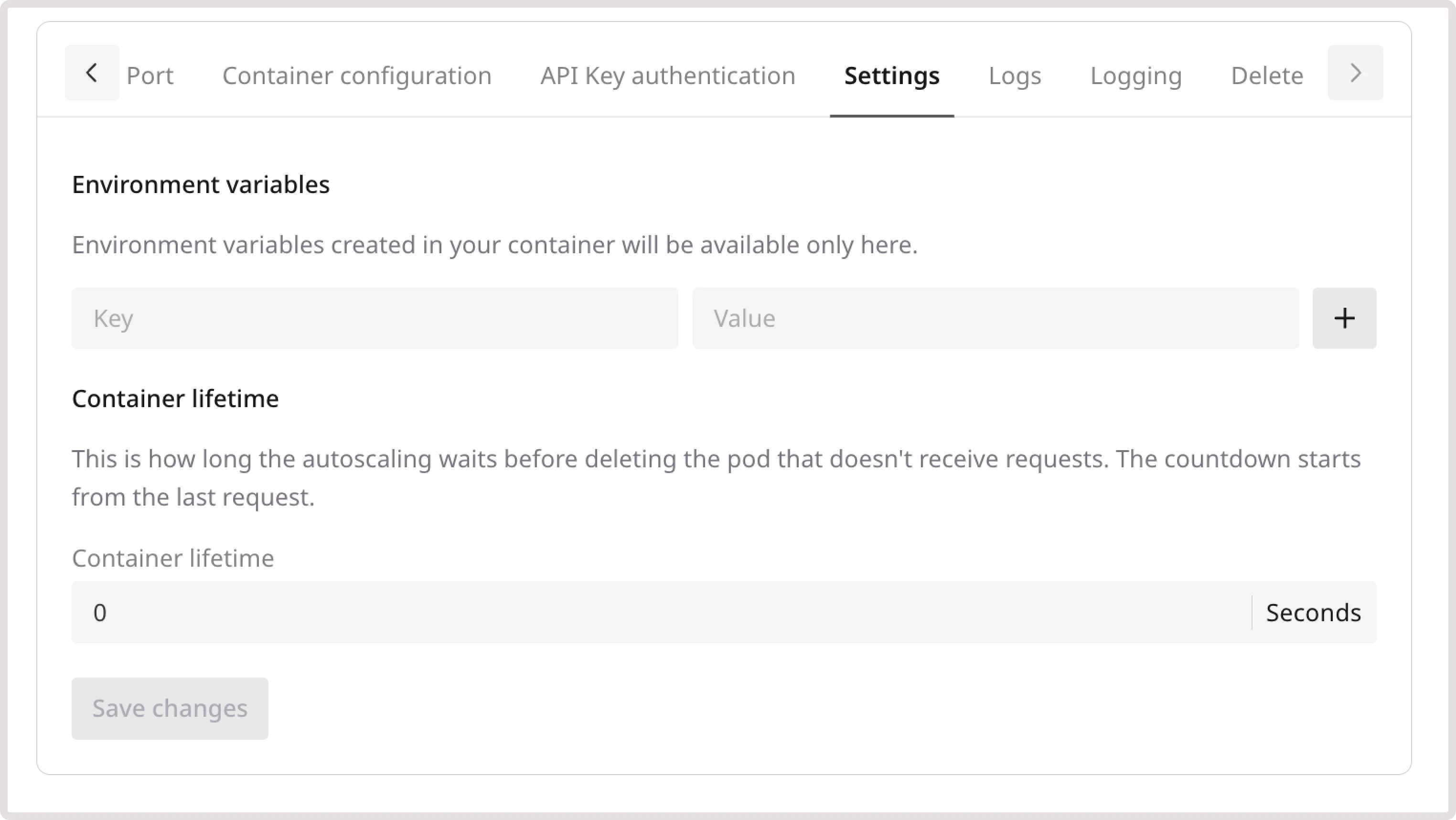This screenshot has width=1456, height=820.
Task: Add a new environment variable with the plus icon
Action: pyautogui.click(x=1344, y=318)
